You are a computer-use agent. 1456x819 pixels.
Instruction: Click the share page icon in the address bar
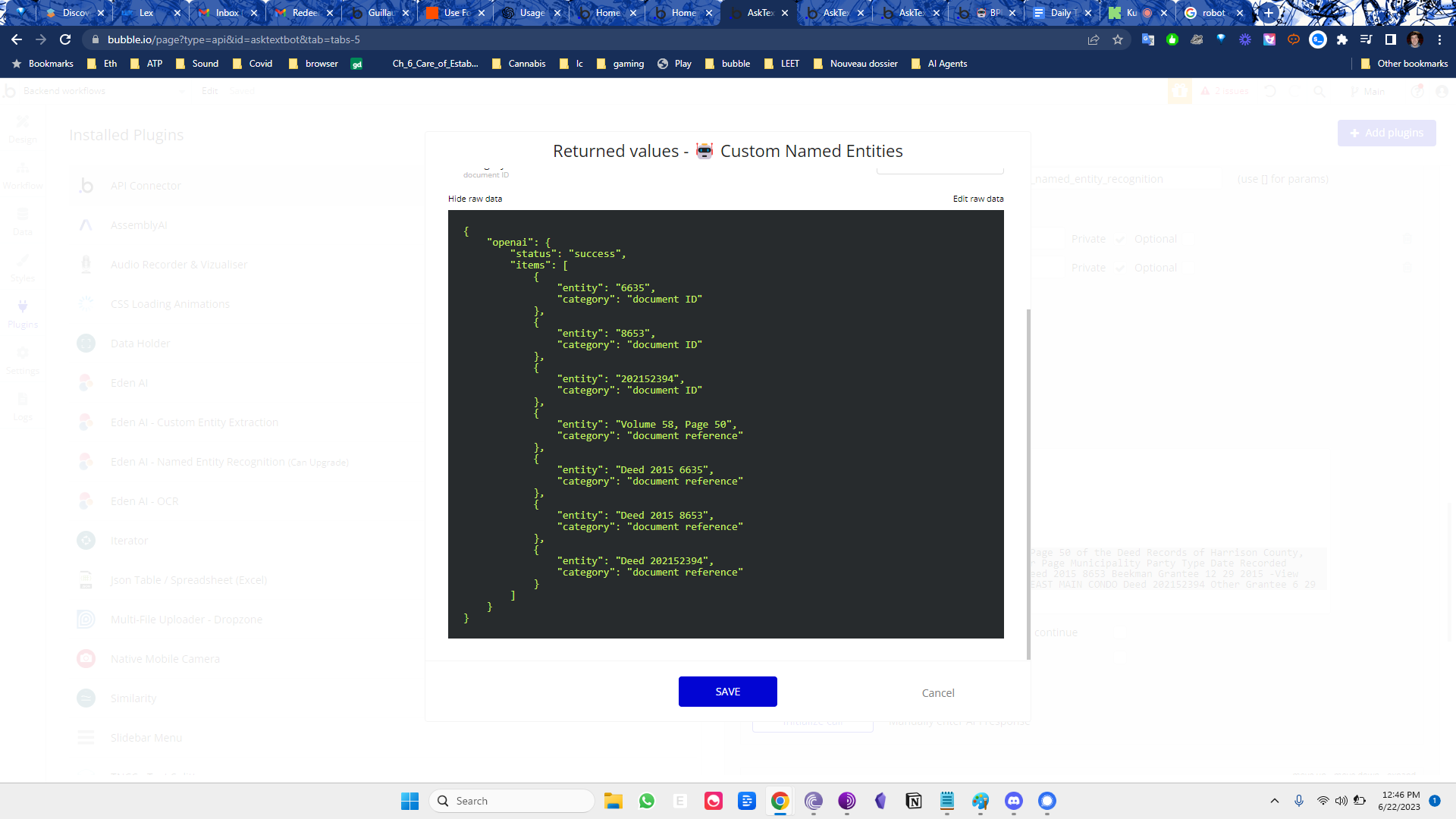point(1094,39)
